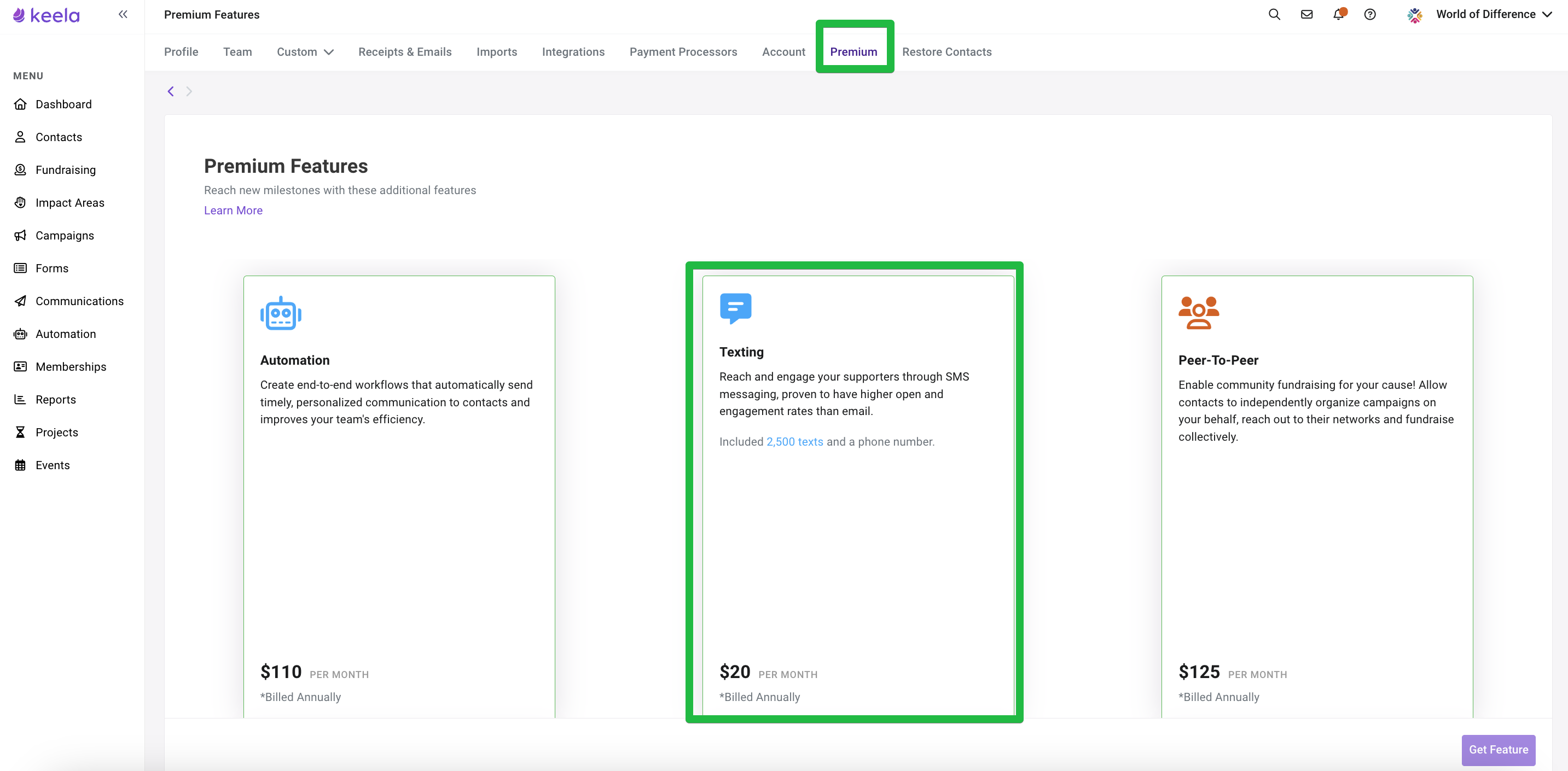Open Communications from the menu
Viewport: 1568px width, 771px height.
[79, 301]
